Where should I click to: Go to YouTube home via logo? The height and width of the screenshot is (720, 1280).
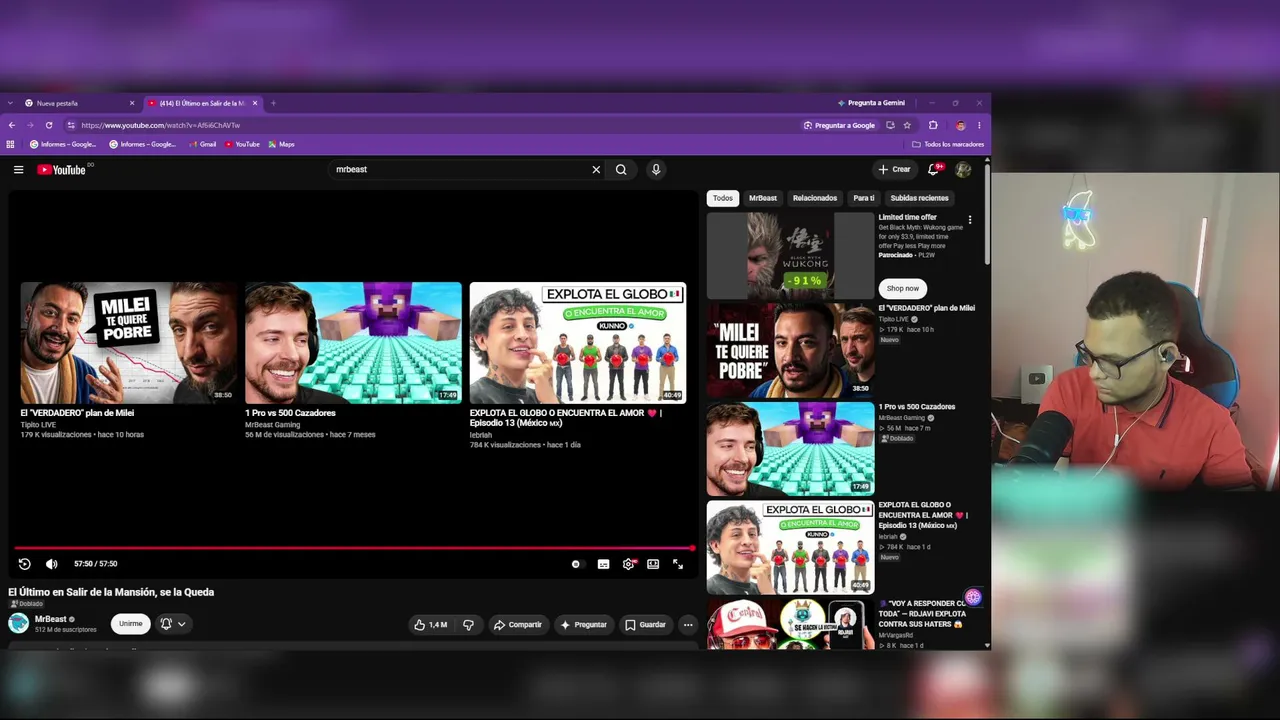(x=61, y=170)
